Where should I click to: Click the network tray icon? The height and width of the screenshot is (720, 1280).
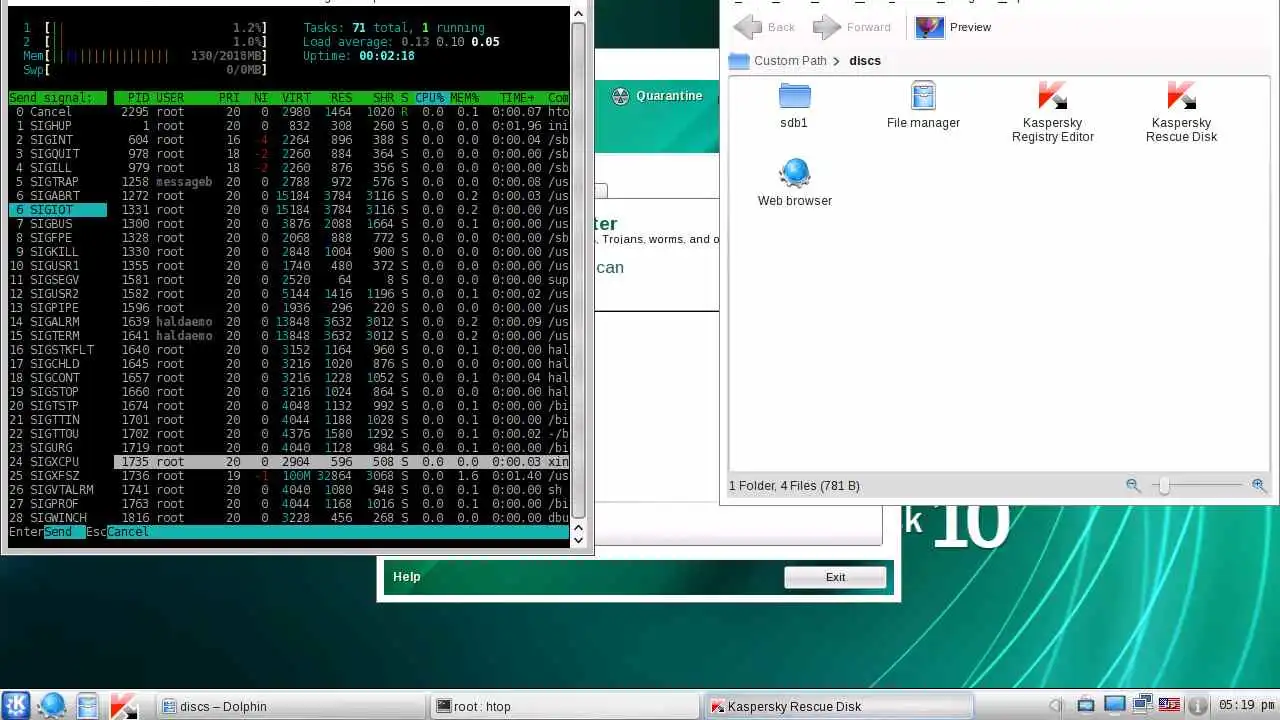(x=1142, y=705)
